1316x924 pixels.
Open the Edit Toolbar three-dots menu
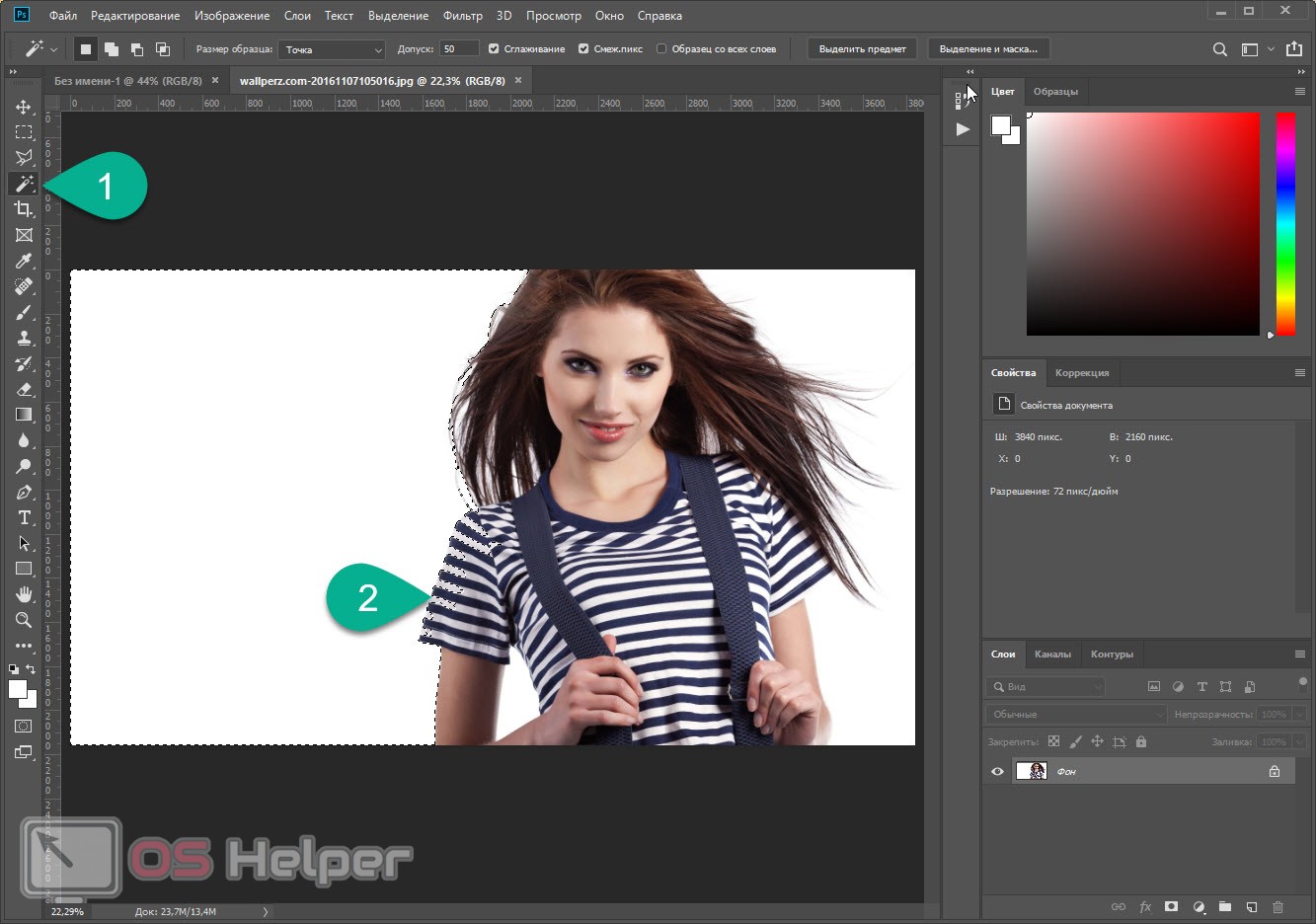[x=24, y=646]
